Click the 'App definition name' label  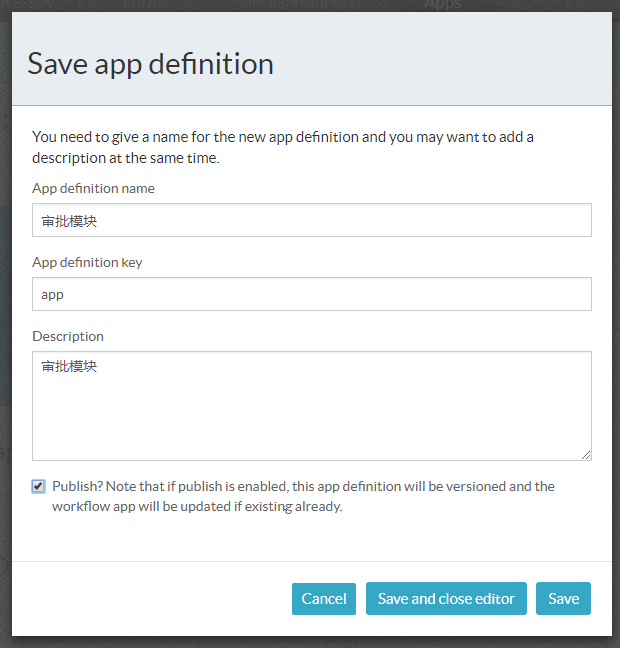[x=93, y=188]
